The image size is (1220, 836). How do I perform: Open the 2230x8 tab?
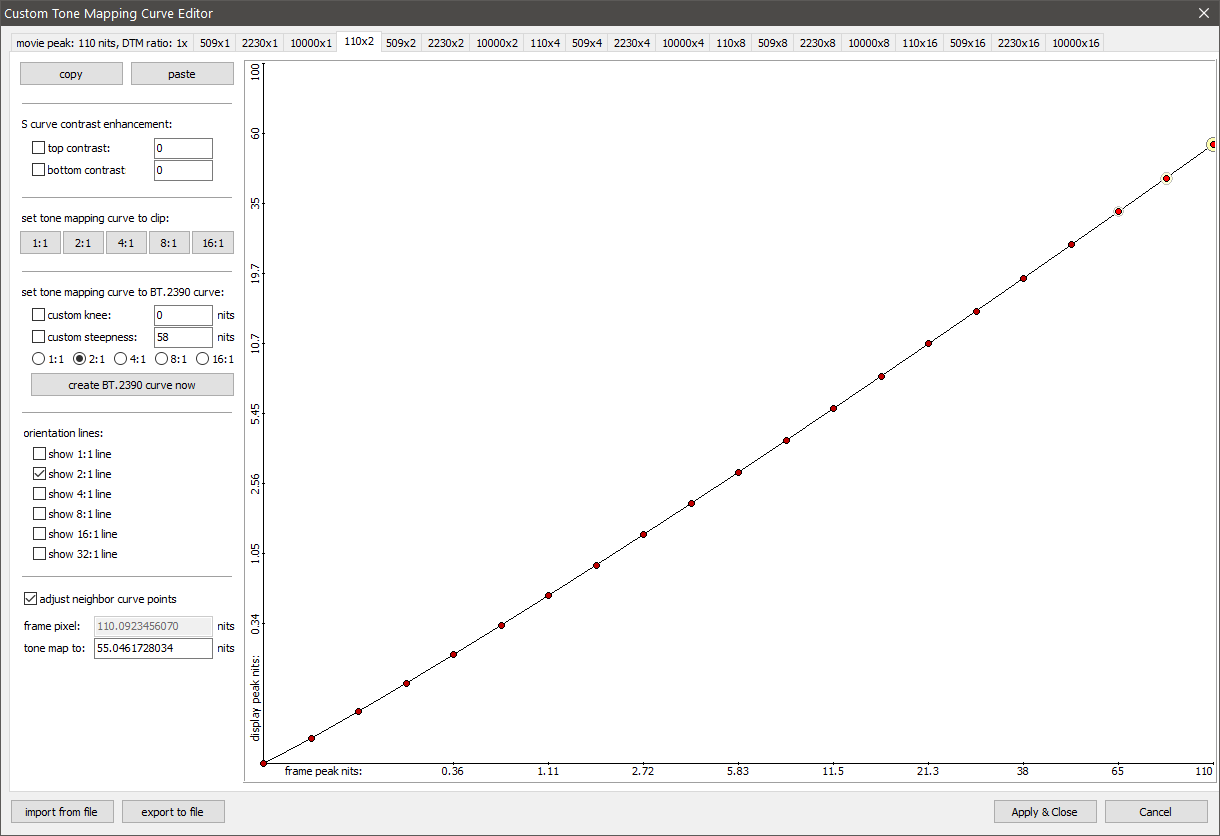pos(818,43)
